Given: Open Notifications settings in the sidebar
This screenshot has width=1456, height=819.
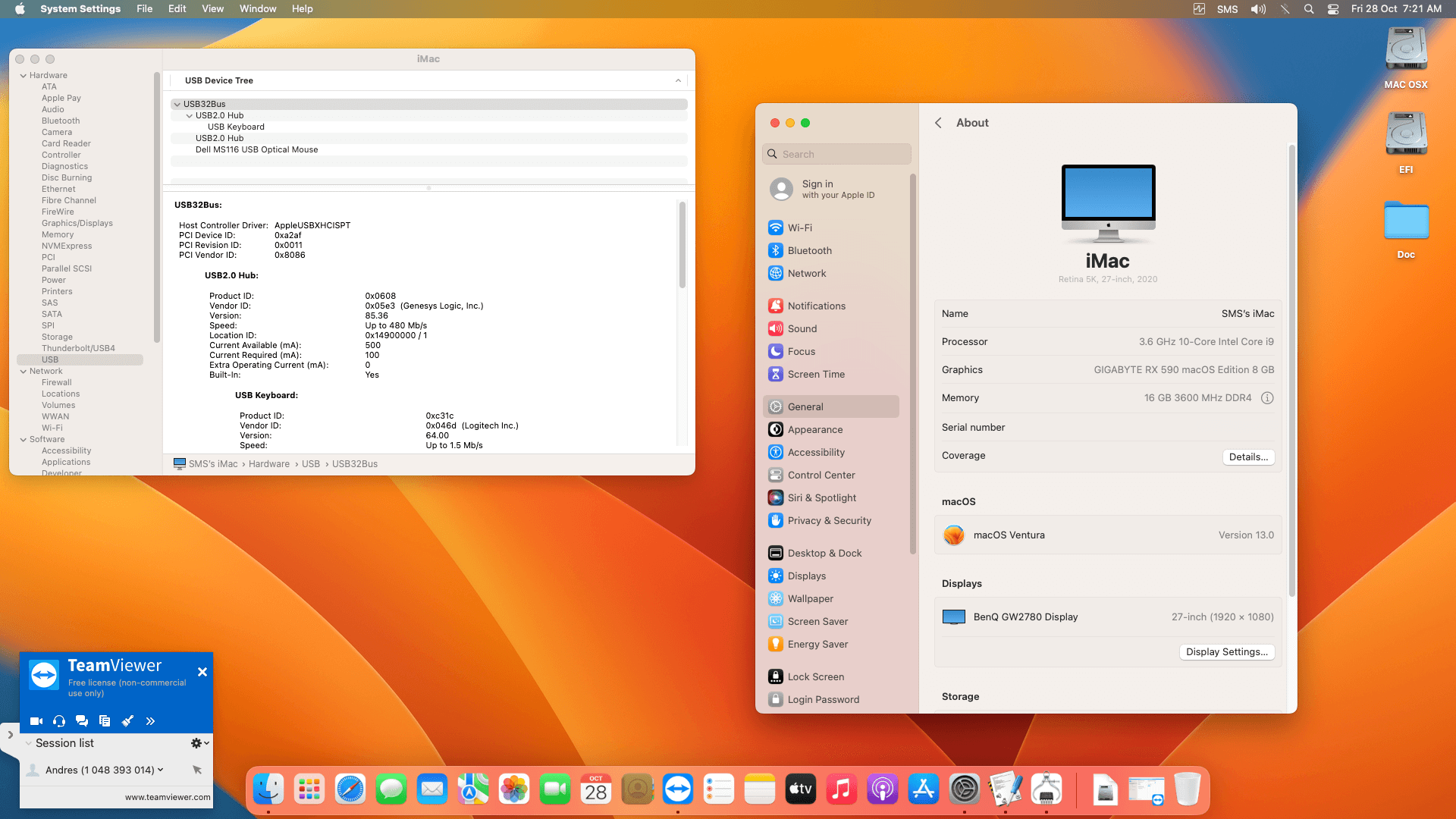Looking at the screenshot, I should [817, 306].
